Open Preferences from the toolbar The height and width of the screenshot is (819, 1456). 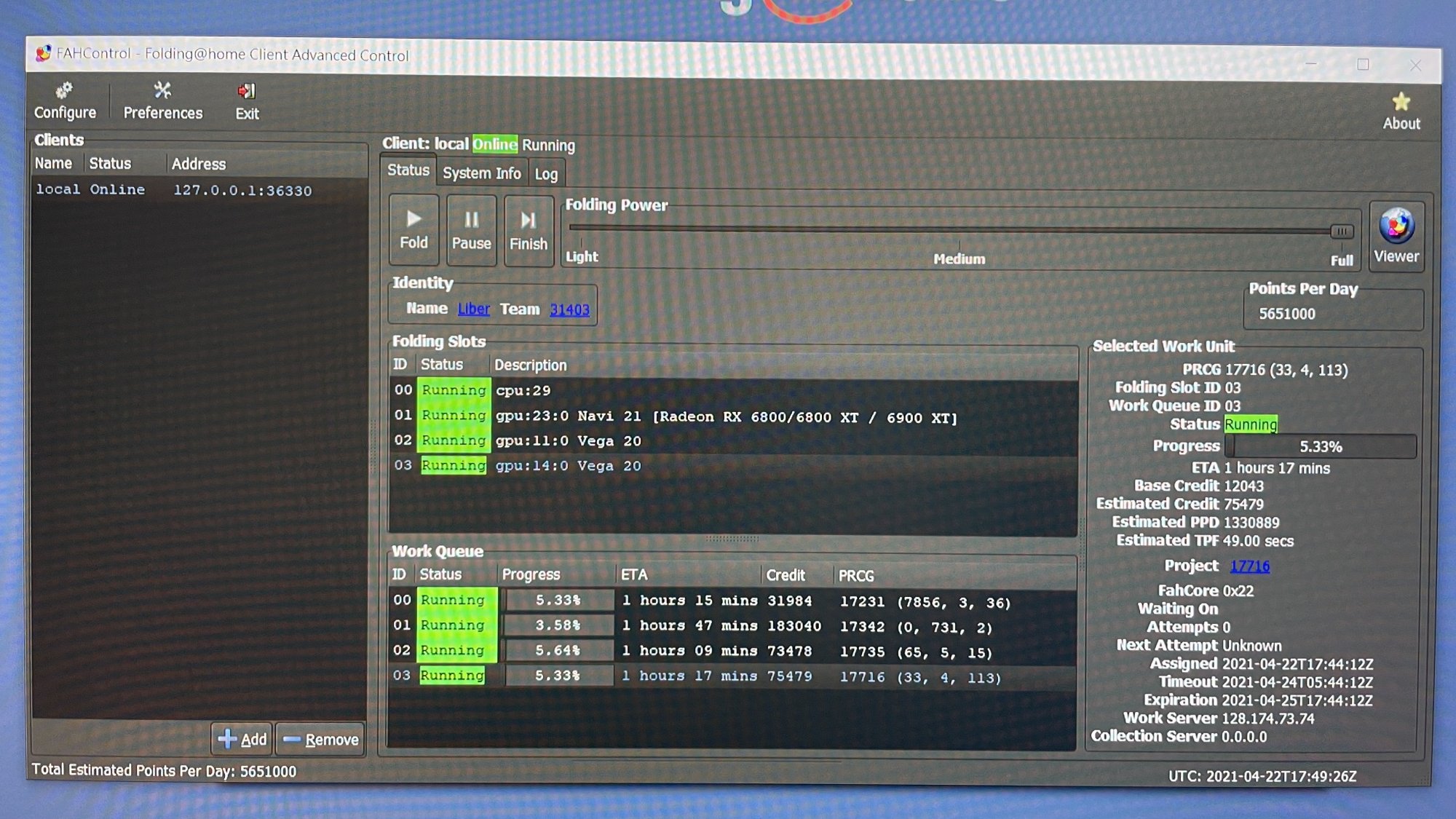pyautogui.click(x=162, y=100)
